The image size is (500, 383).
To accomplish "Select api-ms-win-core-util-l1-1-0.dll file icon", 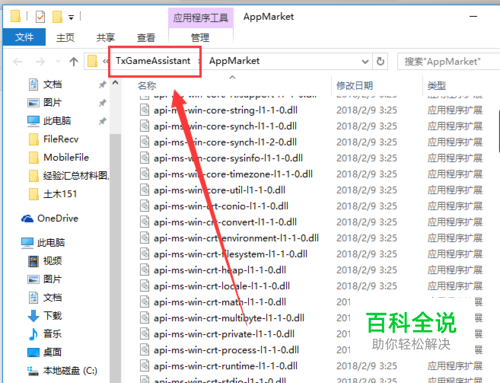I will [144, 189].
